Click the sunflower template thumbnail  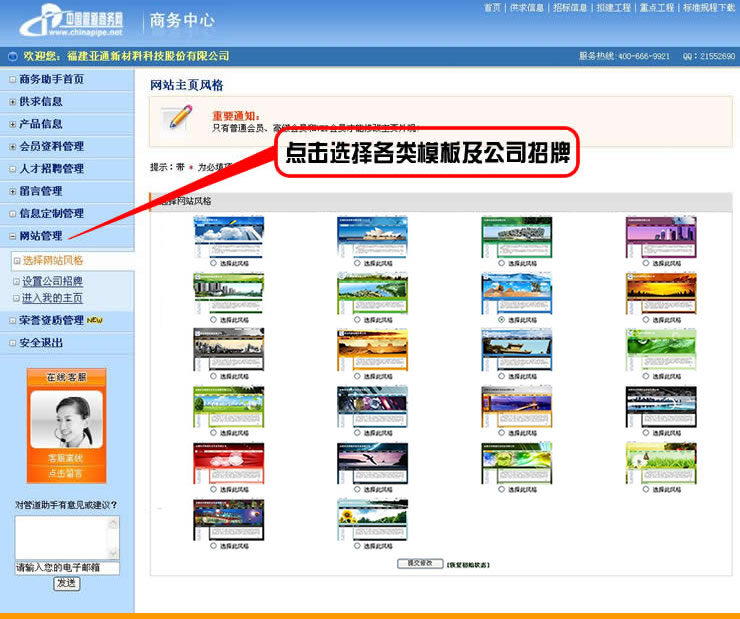coord(373,520)
